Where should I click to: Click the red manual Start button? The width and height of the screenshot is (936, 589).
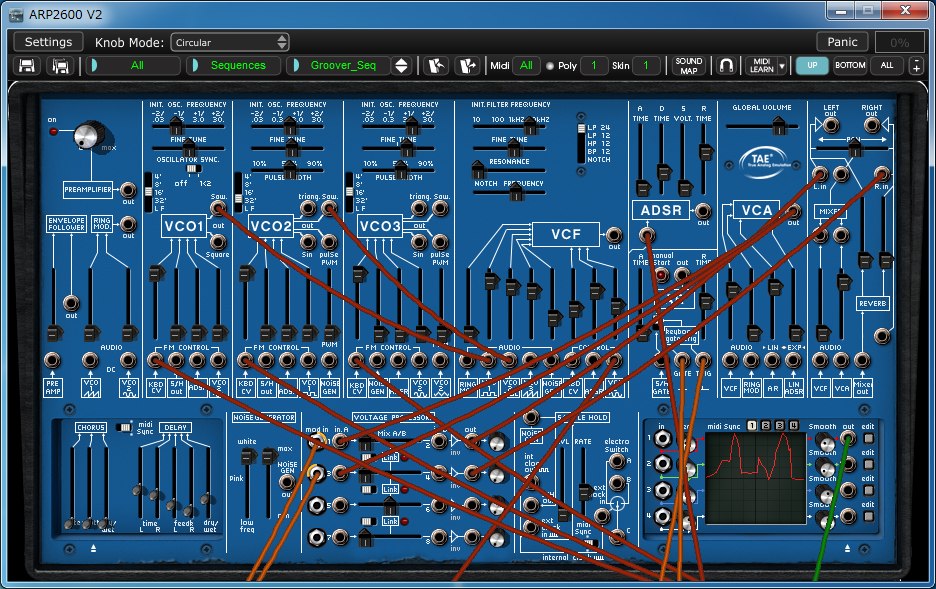(x=661, y=275)
